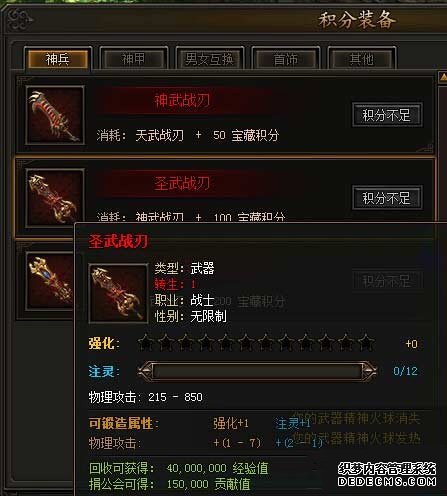The height and width of the screenshot is (496, 447).
Task: Click the 神武战刃 weapon icon
Action: (55, 115)
